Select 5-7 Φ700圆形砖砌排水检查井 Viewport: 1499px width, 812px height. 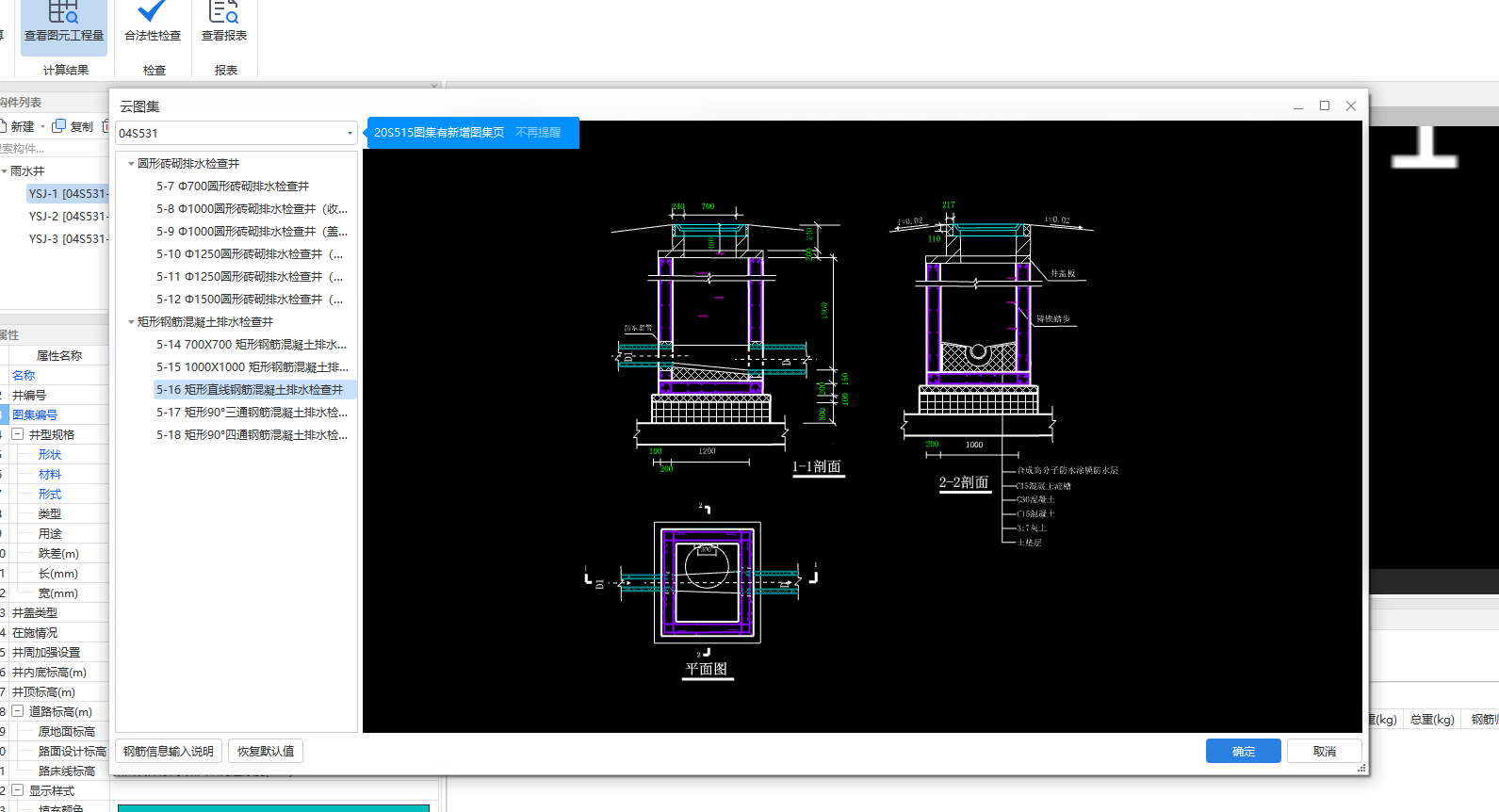tap(233, 186)
